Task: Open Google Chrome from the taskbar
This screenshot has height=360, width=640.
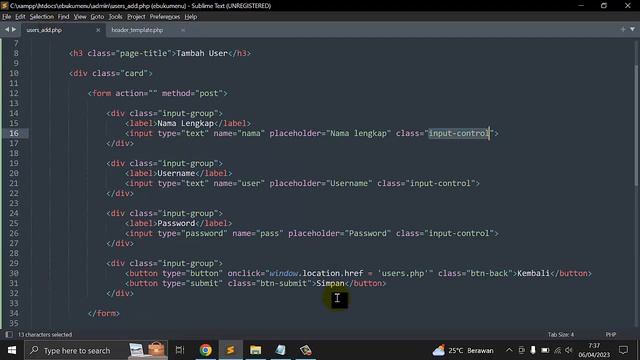Action: 205,350
